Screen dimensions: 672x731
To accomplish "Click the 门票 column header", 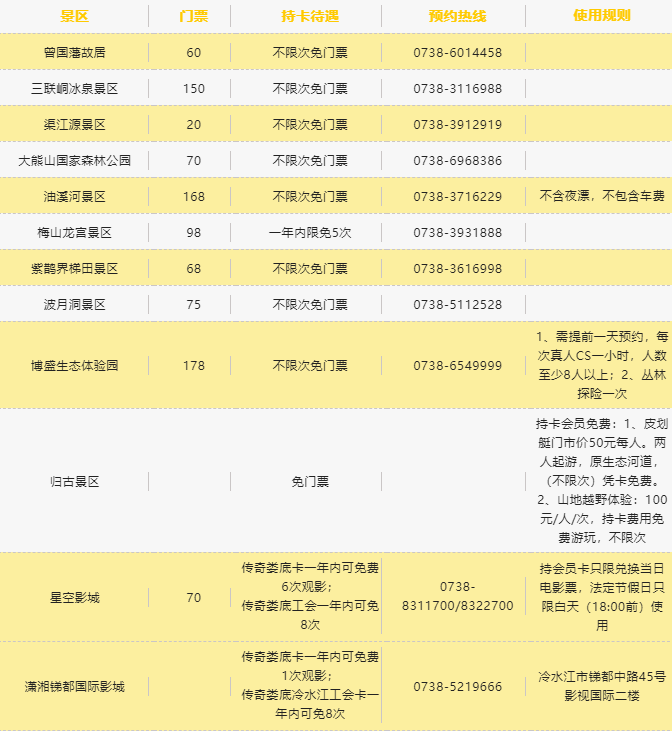I will tap(194, 16).
